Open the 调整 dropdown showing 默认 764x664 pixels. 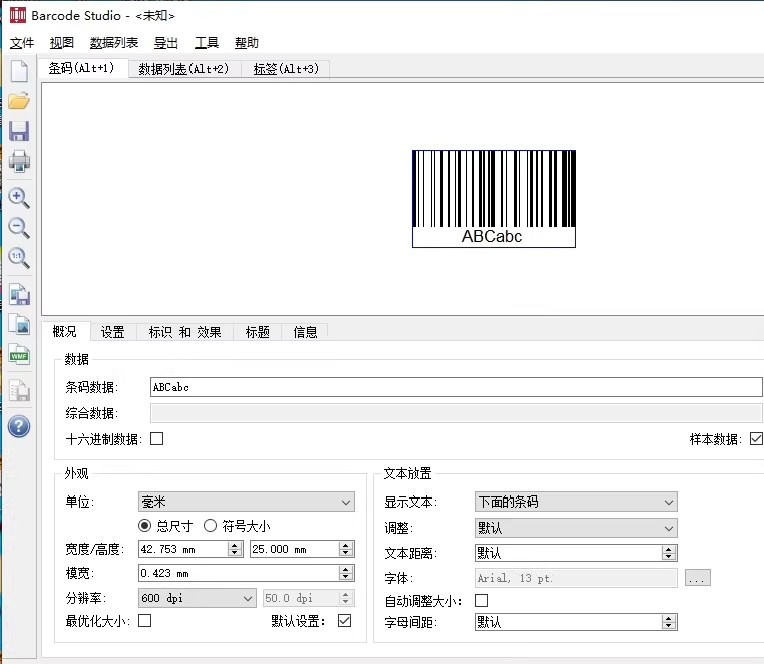click(576, 528)
